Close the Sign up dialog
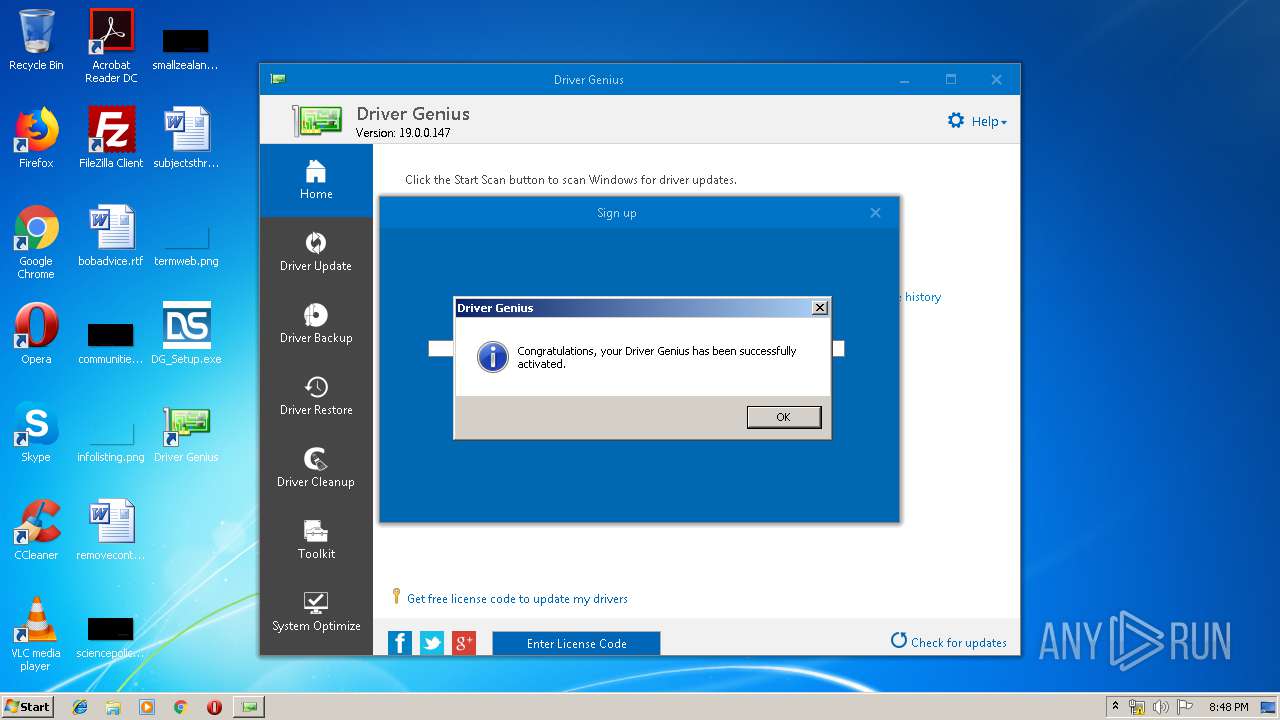Image resolution: width=1280 pixels, height=720 pixels. tap(875, 212)
